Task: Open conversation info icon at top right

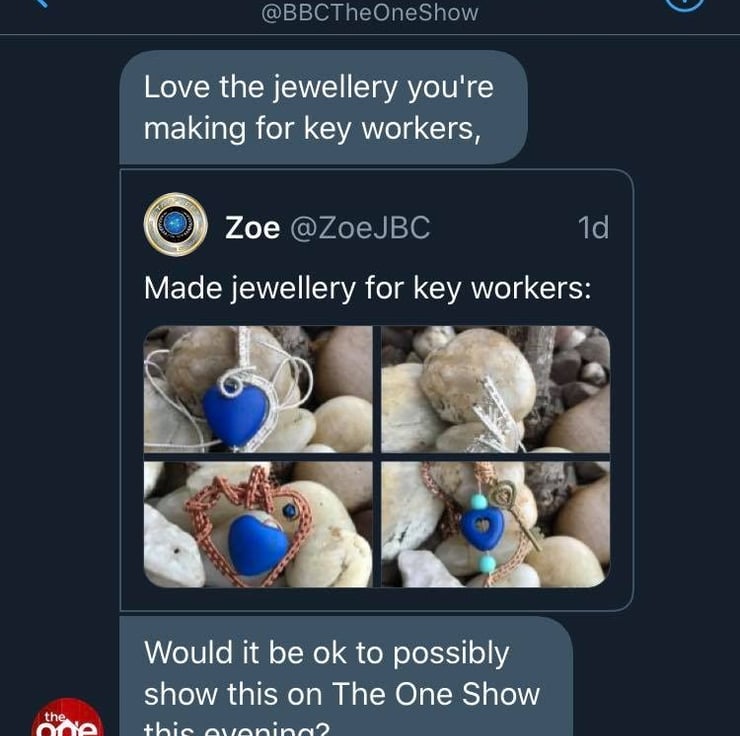Action: pyautogui.click(x=685, y=4)
